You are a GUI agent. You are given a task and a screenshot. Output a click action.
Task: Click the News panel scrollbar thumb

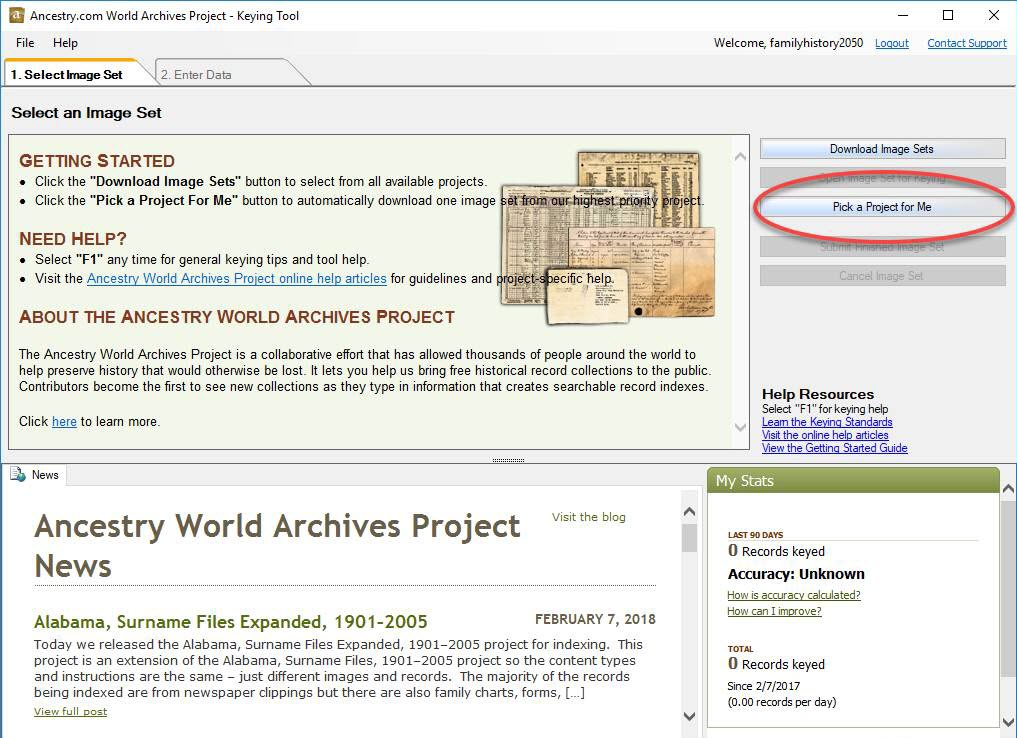click(x=689, y=538)
